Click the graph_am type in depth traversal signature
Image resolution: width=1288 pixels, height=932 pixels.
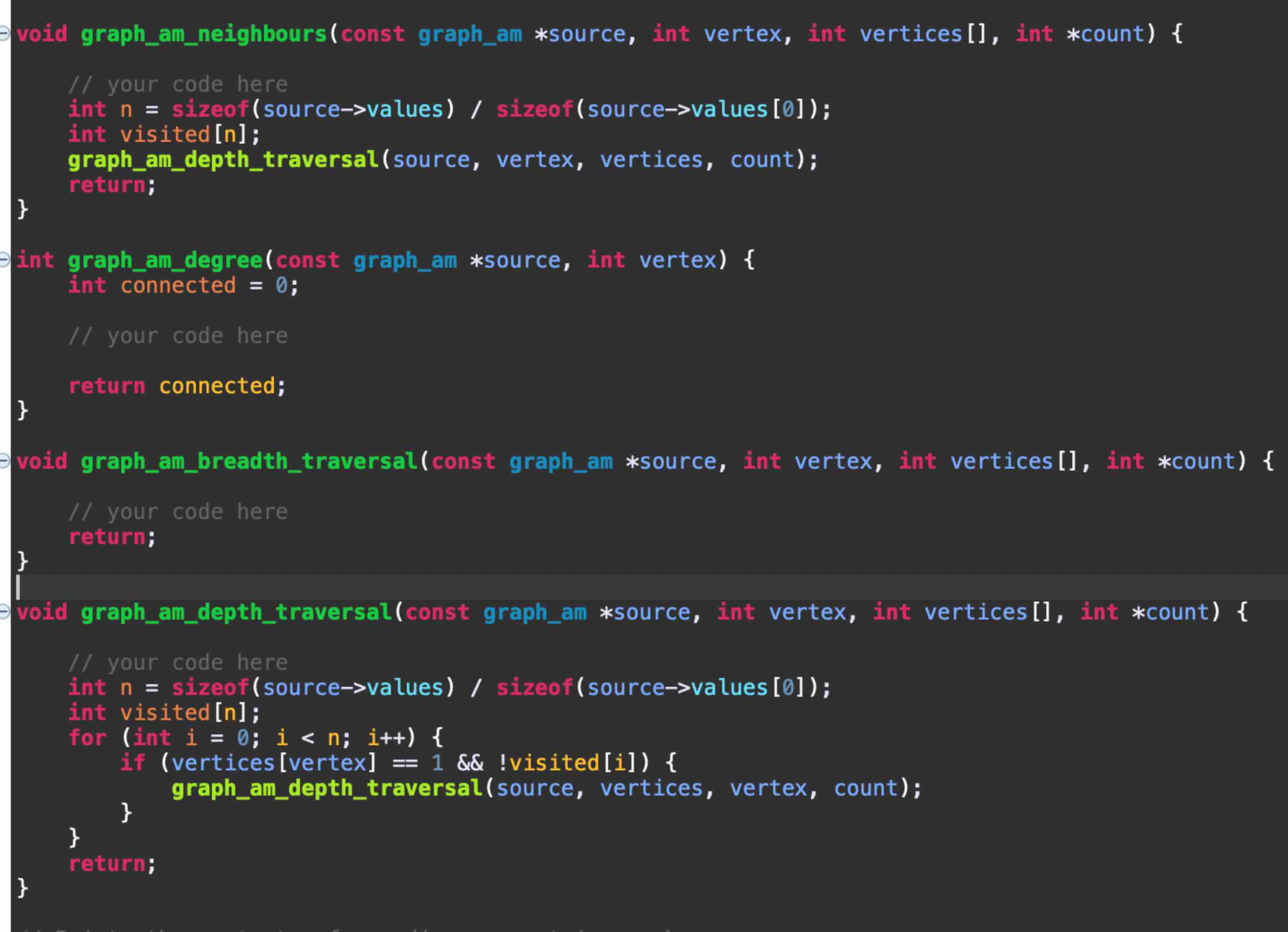click(x=536, y=612)
